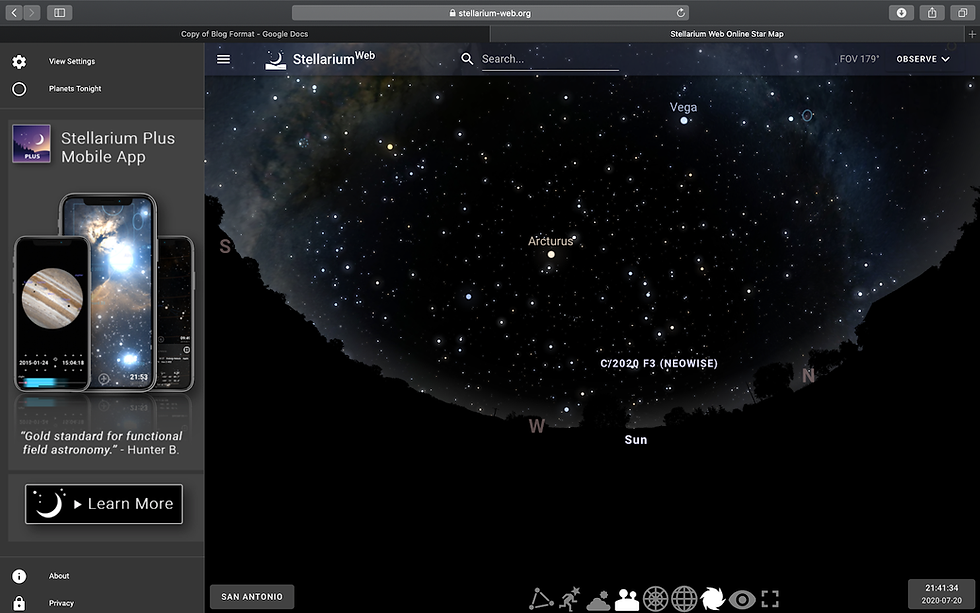The height and width of the screenshot is (613, 980).
Task: Click the FOV 179° indicator
Action: pos(859,59)
